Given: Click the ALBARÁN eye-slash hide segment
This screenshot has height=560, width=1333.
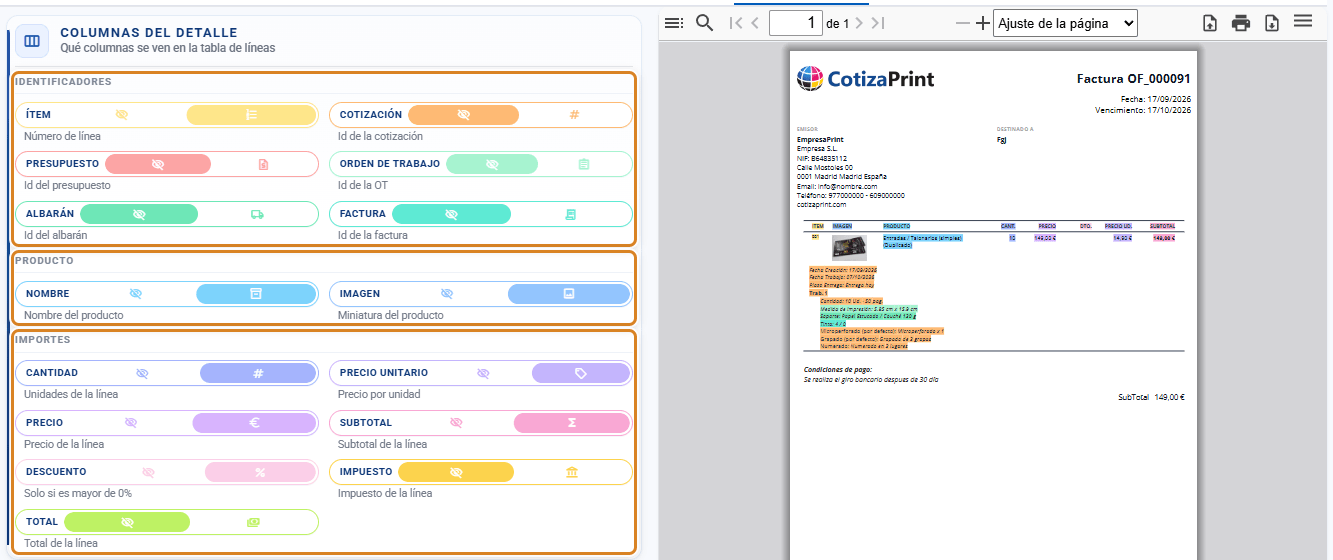Looking at the screenshot, I should (x=139, y=214).
